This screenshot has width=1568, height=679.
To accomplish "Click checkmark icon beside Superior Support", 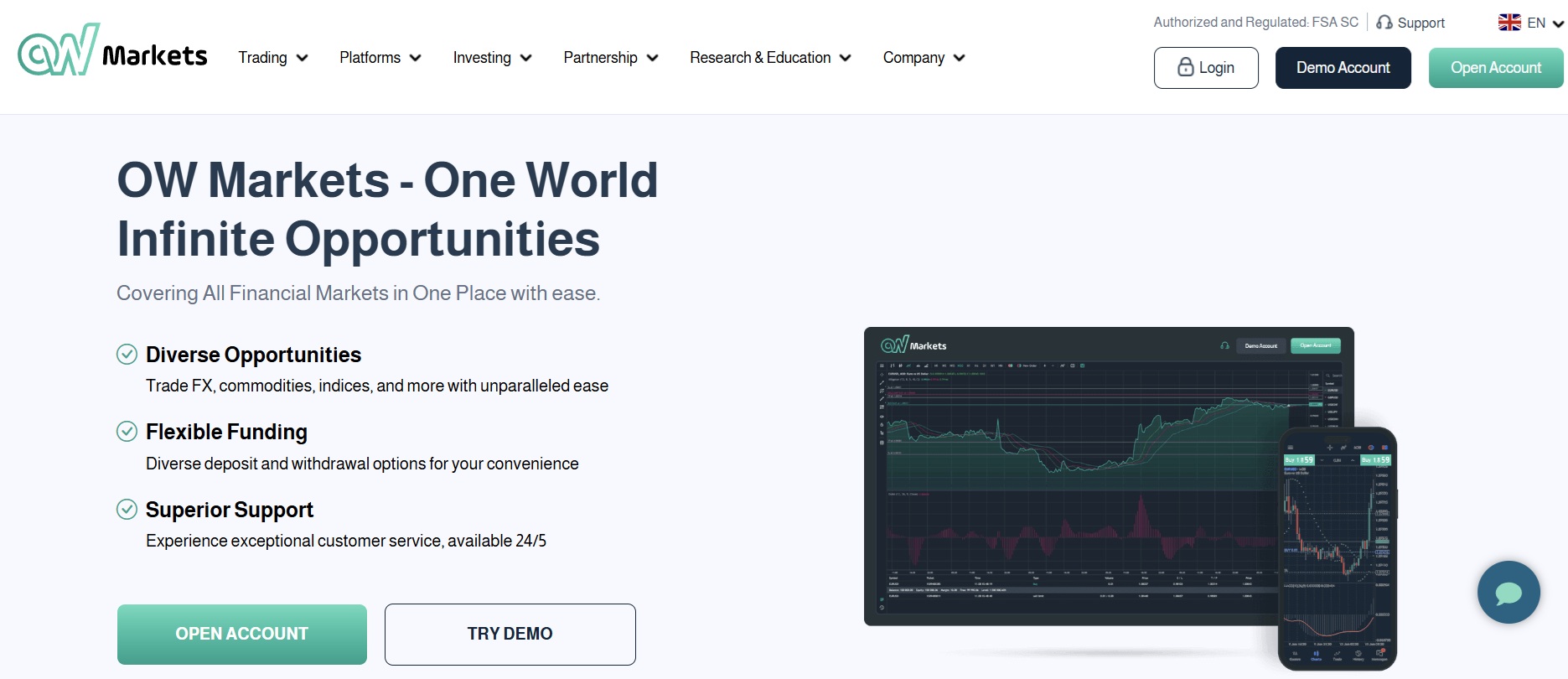I will tap(127, 509).
